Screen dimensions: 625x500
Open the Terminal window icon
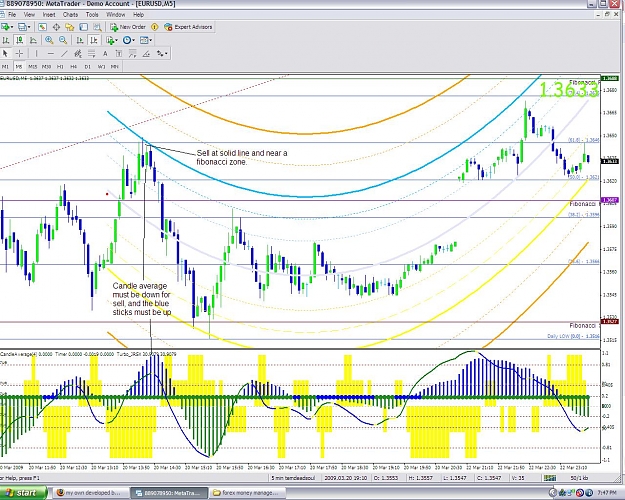(x=83, y=27)
